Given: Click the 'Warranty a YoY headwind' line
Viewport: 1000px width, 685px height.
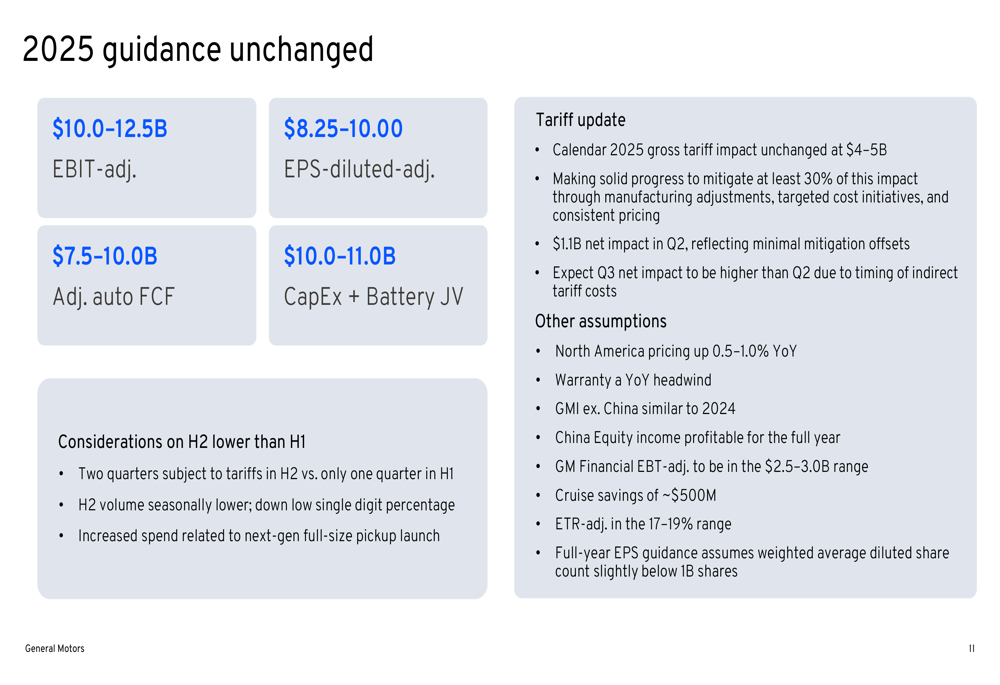Looking at the screenshot, I should (x=633, y=380).
